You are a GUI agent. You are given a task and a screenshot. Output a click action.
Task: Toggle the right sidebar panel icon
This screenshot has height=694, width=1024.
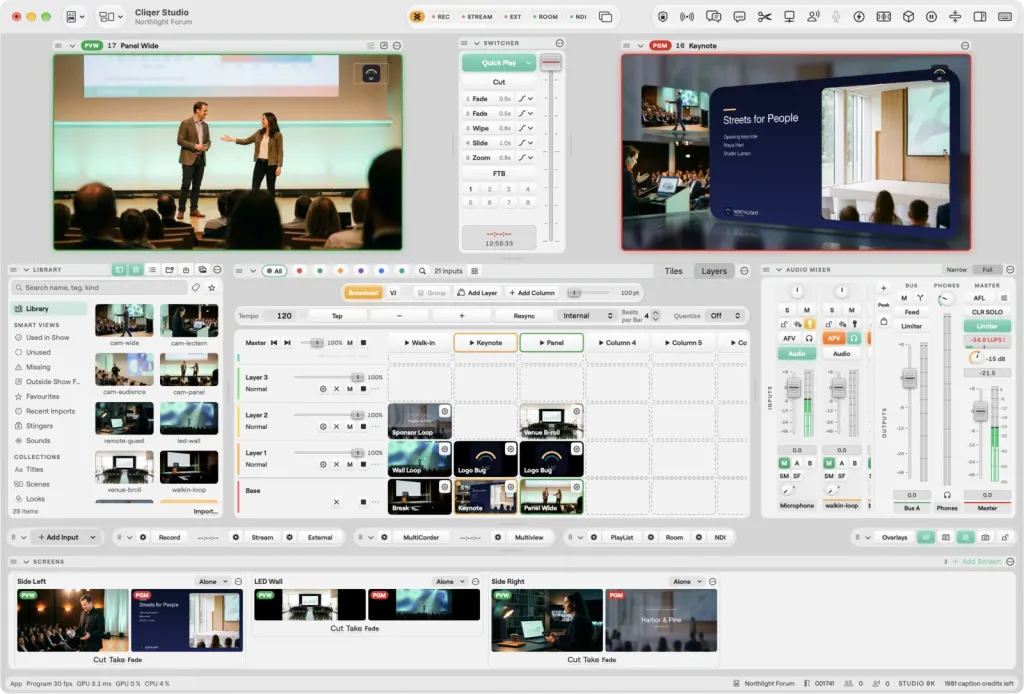pos(980,17)
